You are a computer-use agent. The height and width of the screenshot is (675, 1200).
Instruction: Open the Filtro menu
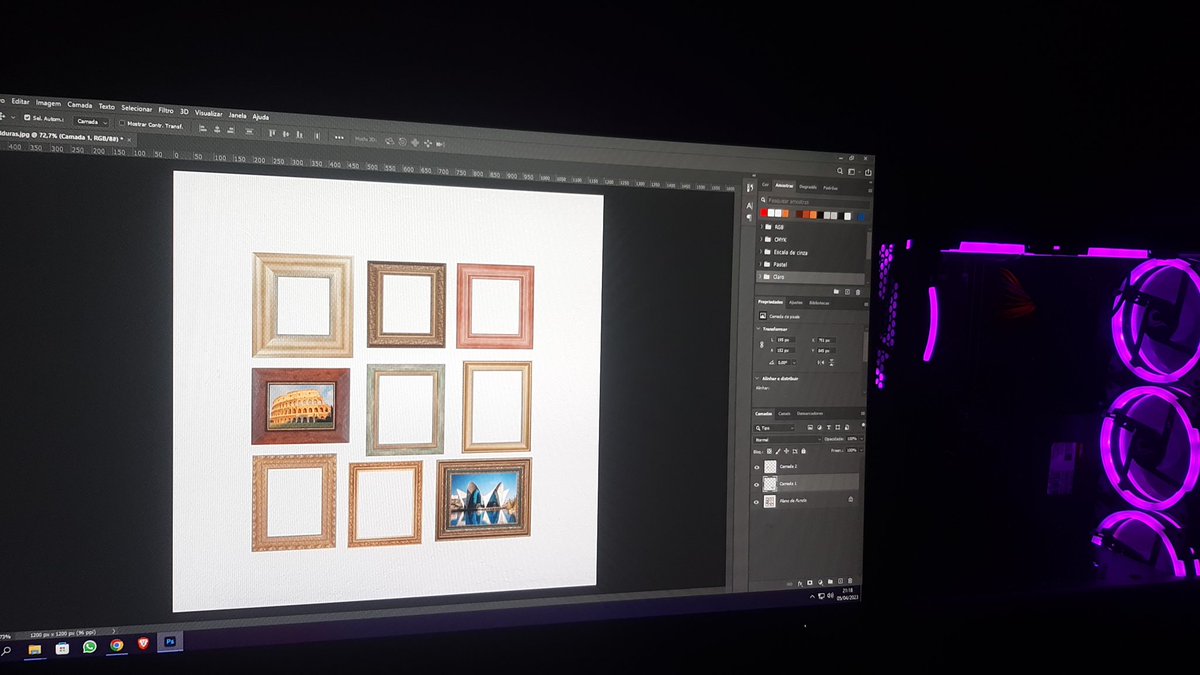167,111
